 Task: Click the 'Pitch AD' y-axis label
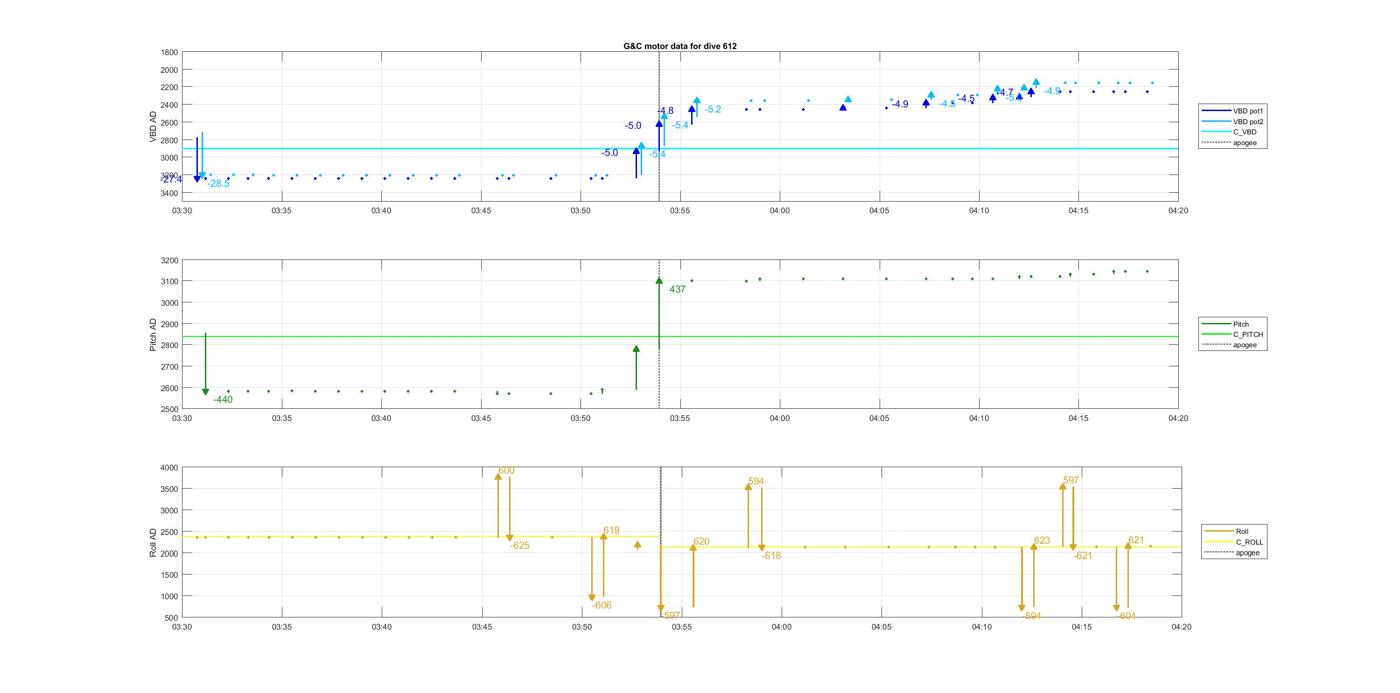click(153, 334)
